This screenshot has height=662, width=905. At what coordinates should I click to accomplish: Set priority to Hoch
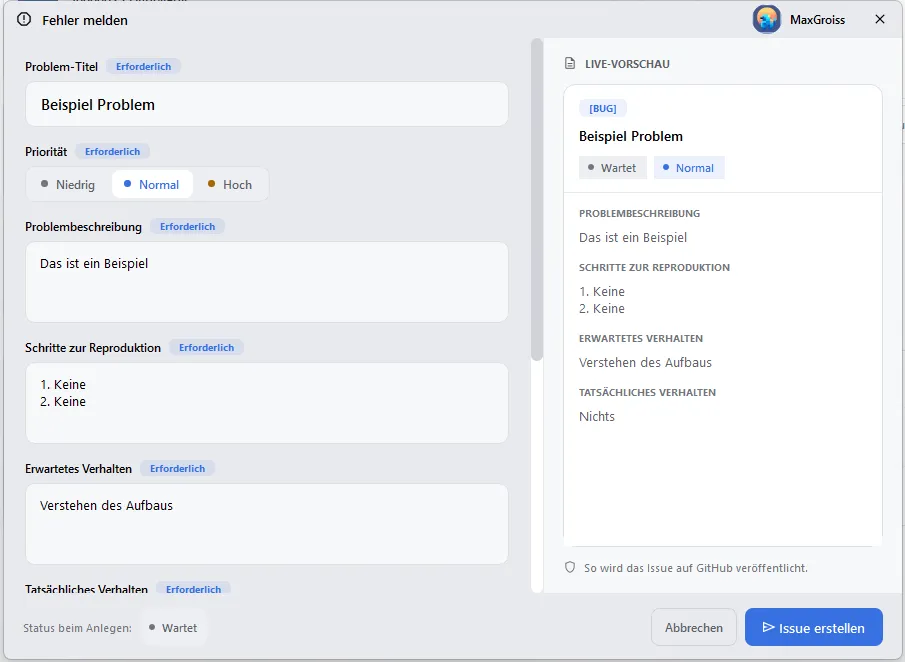point(230,185)
